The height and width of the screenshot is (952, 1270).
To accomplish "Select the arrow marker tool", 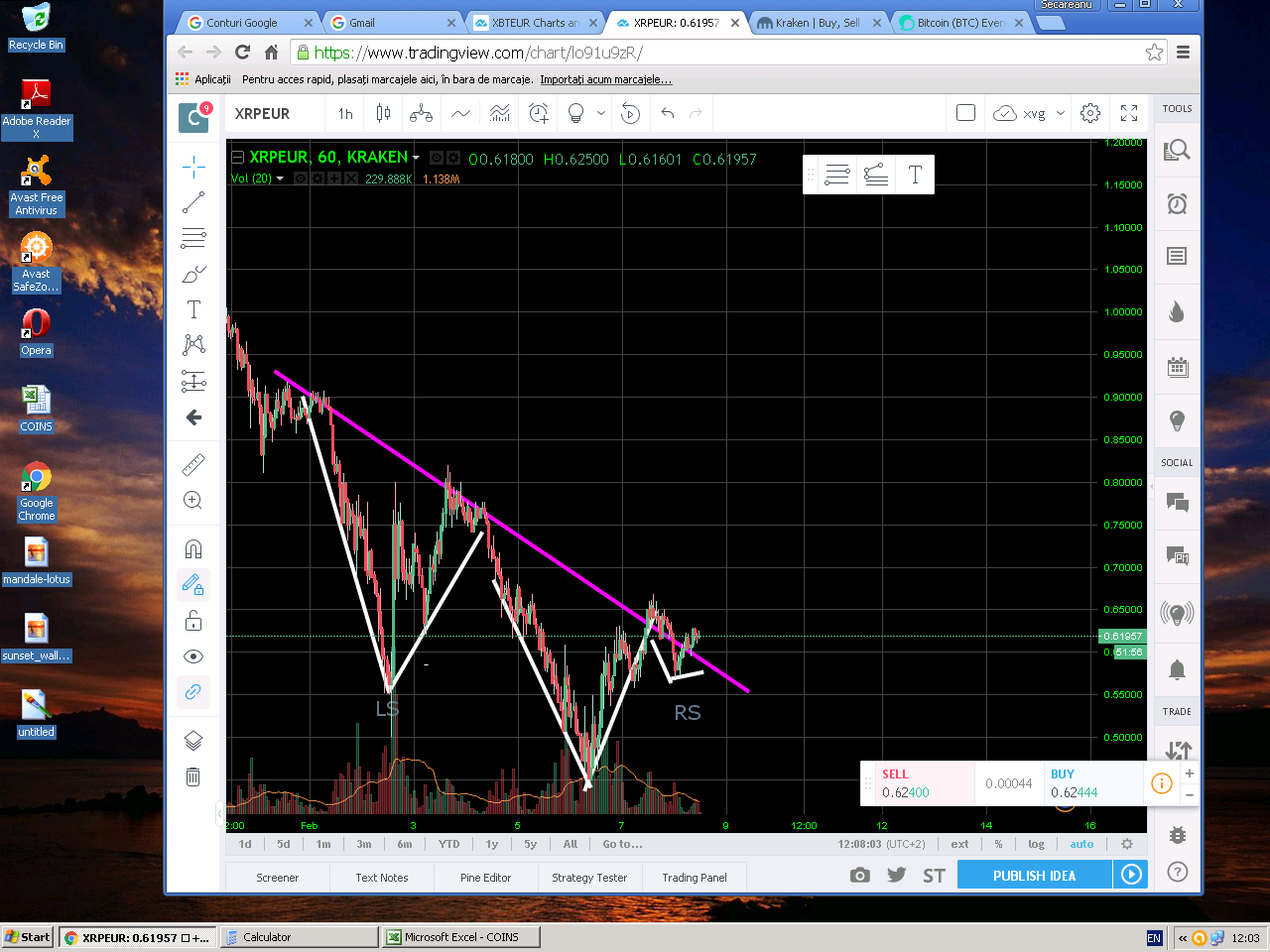I will (193, 417).
